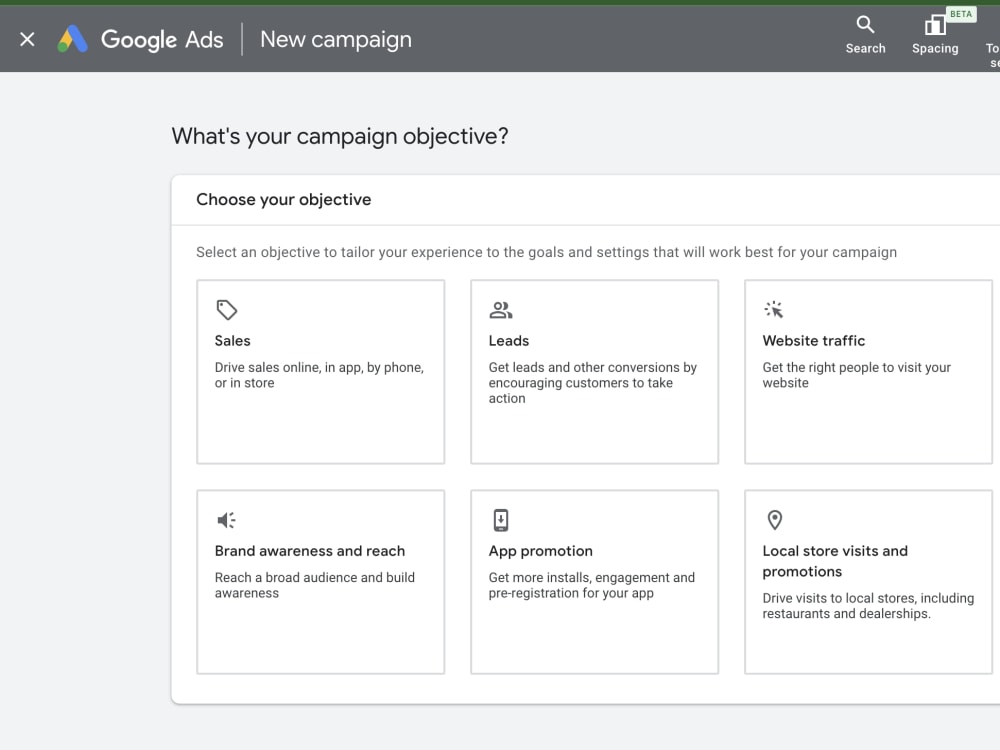Screen dimensions: 1000x750
Task: Click the Google Ads logo icon
Action: (x=73, y=39)
